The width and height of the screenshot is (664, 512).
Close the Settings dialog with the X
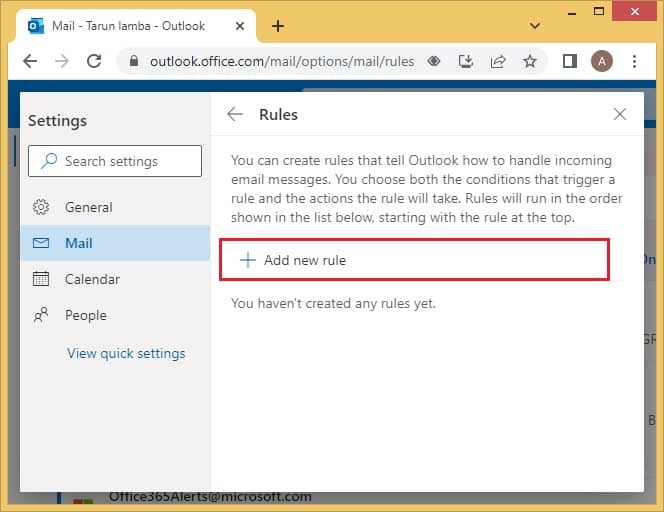click(620, 114)
